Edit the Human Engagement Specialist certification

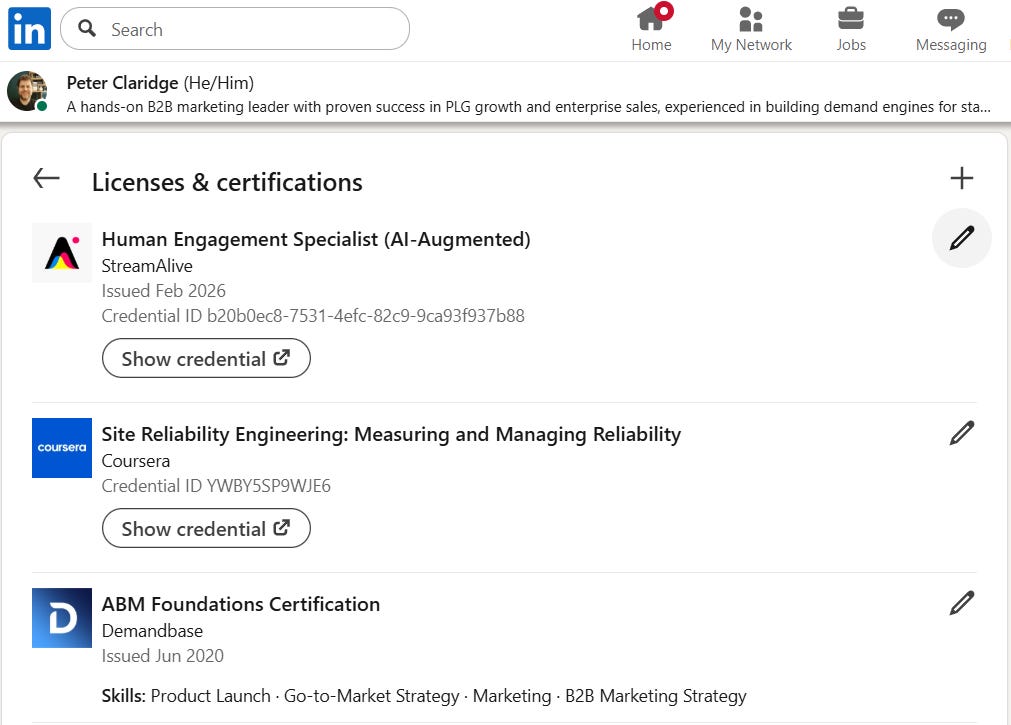pos(961,239)
